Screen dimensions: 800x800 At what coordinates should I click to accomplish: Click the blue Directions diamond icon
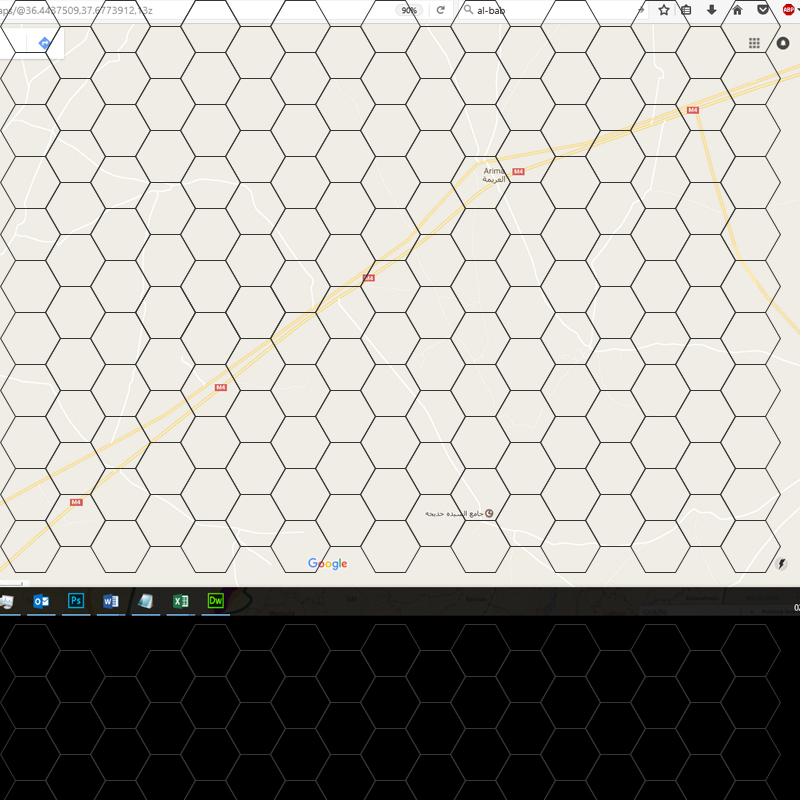point(44,43)
